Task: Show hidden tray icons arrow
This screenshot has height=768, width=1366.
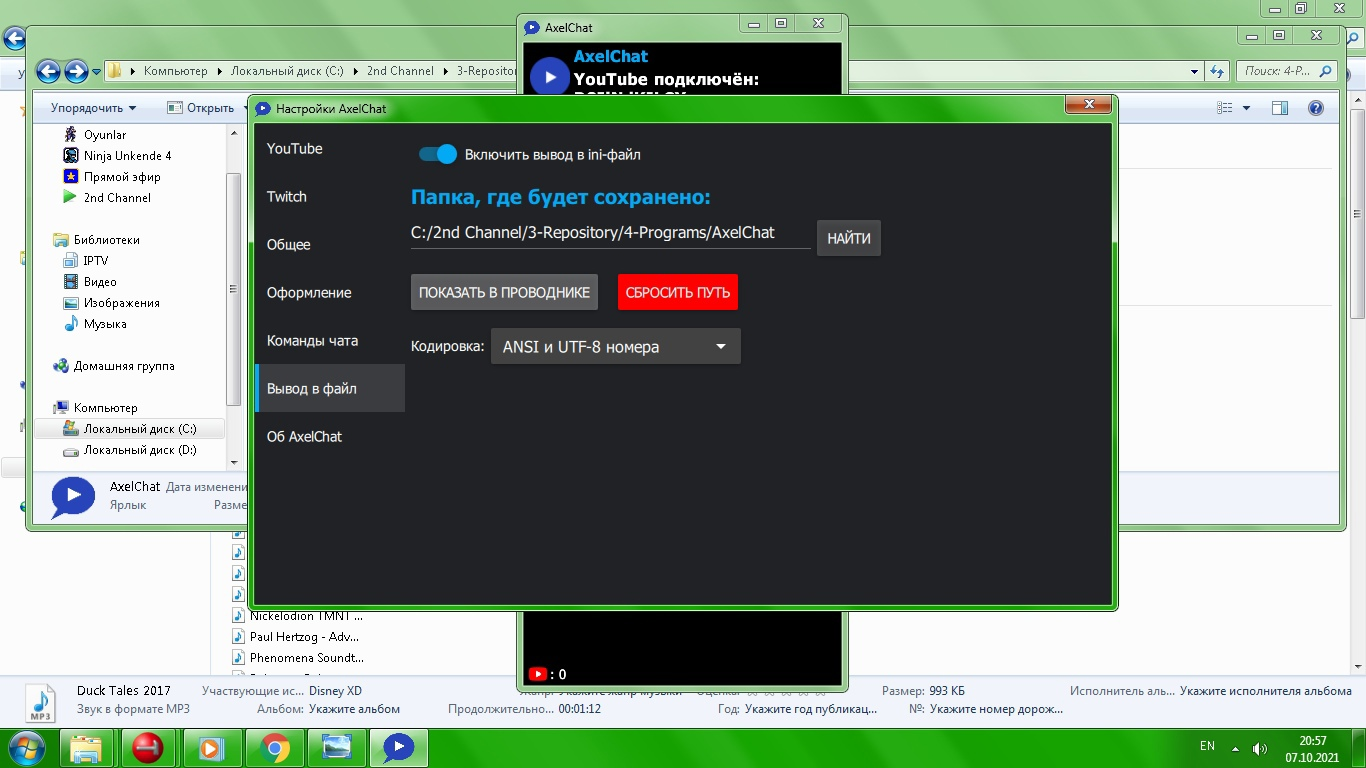Action: click(1237, 748)
